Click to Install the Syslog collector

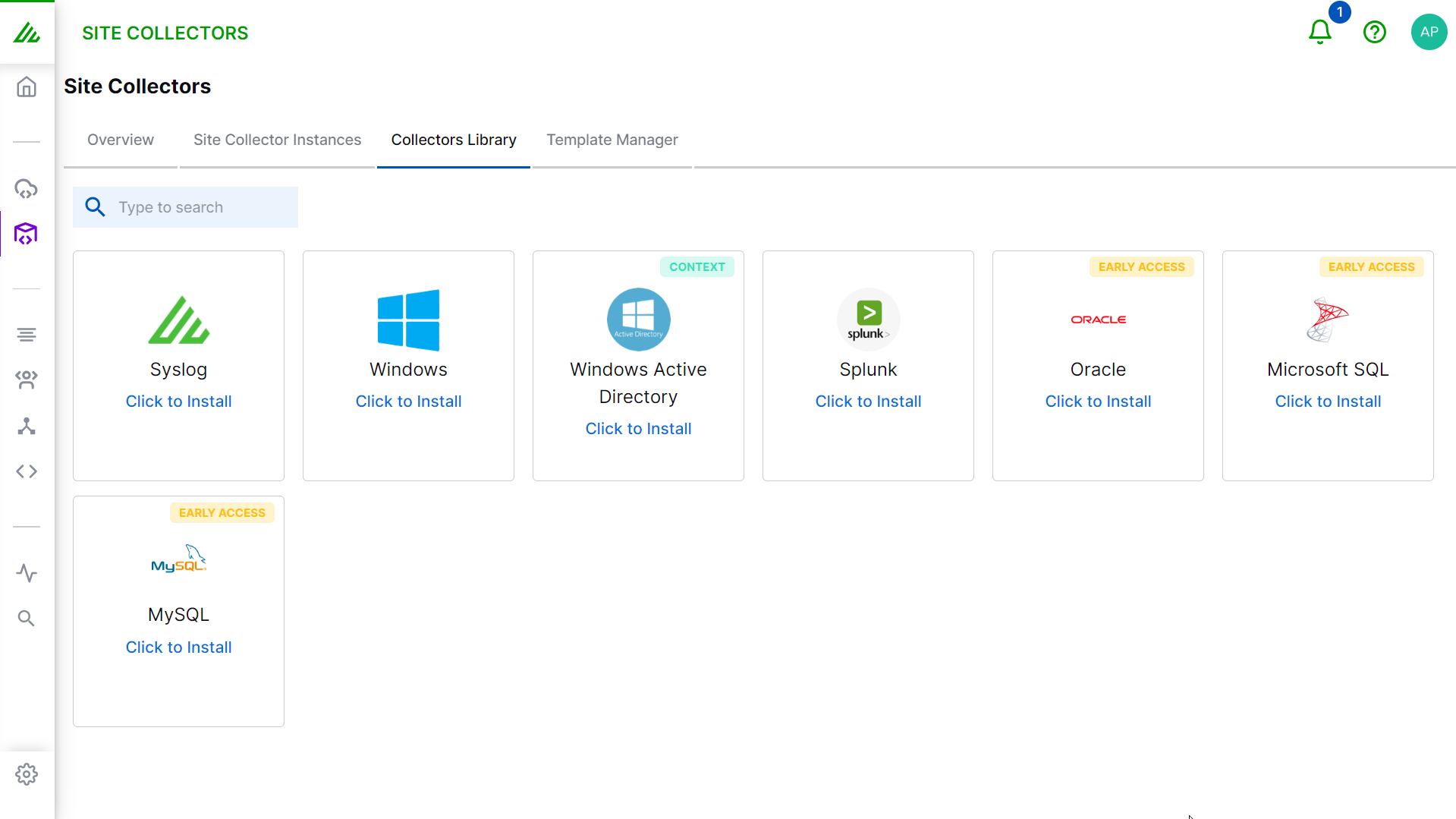click(179, 402)
